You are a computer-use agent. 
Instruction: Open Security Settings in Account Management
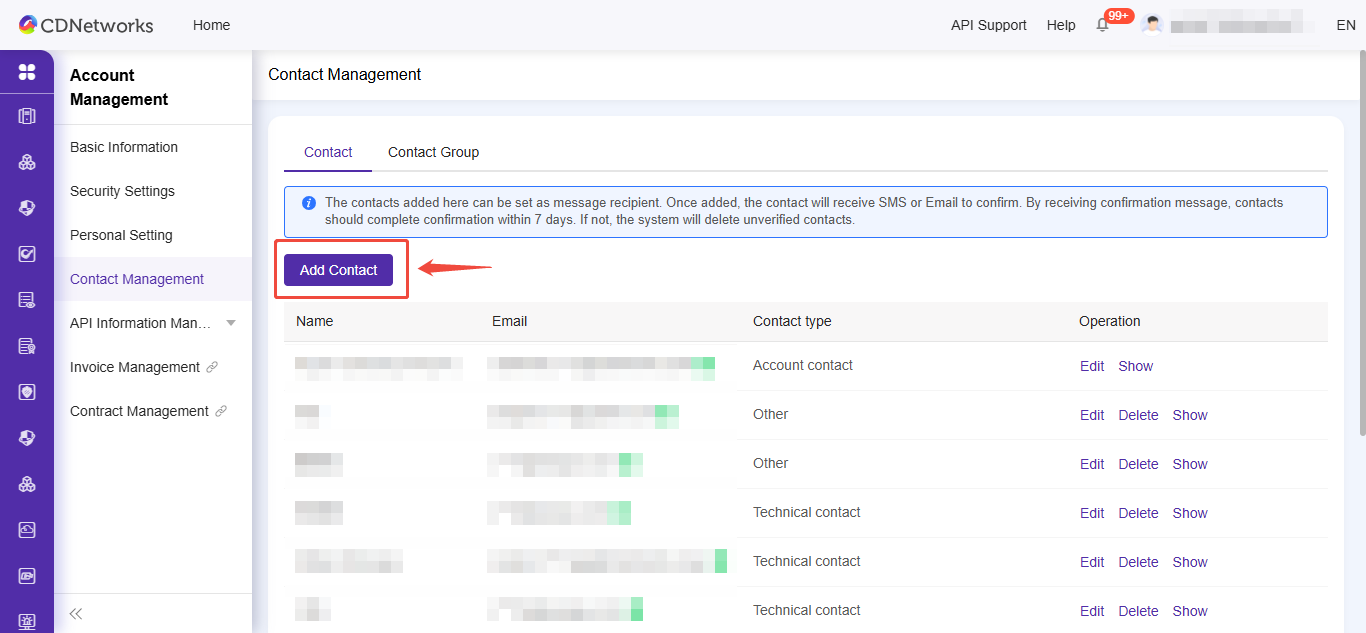[x=122, y=191]
